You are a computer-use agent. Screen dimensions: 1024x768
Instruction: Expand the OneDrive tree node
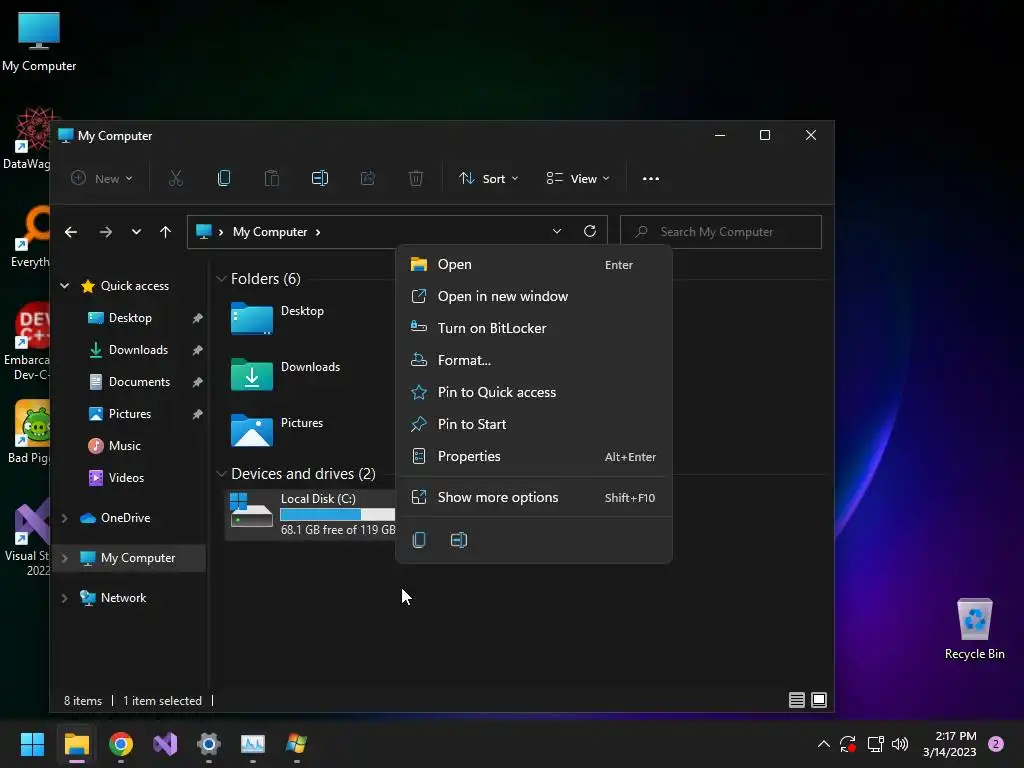pos(65,518)
